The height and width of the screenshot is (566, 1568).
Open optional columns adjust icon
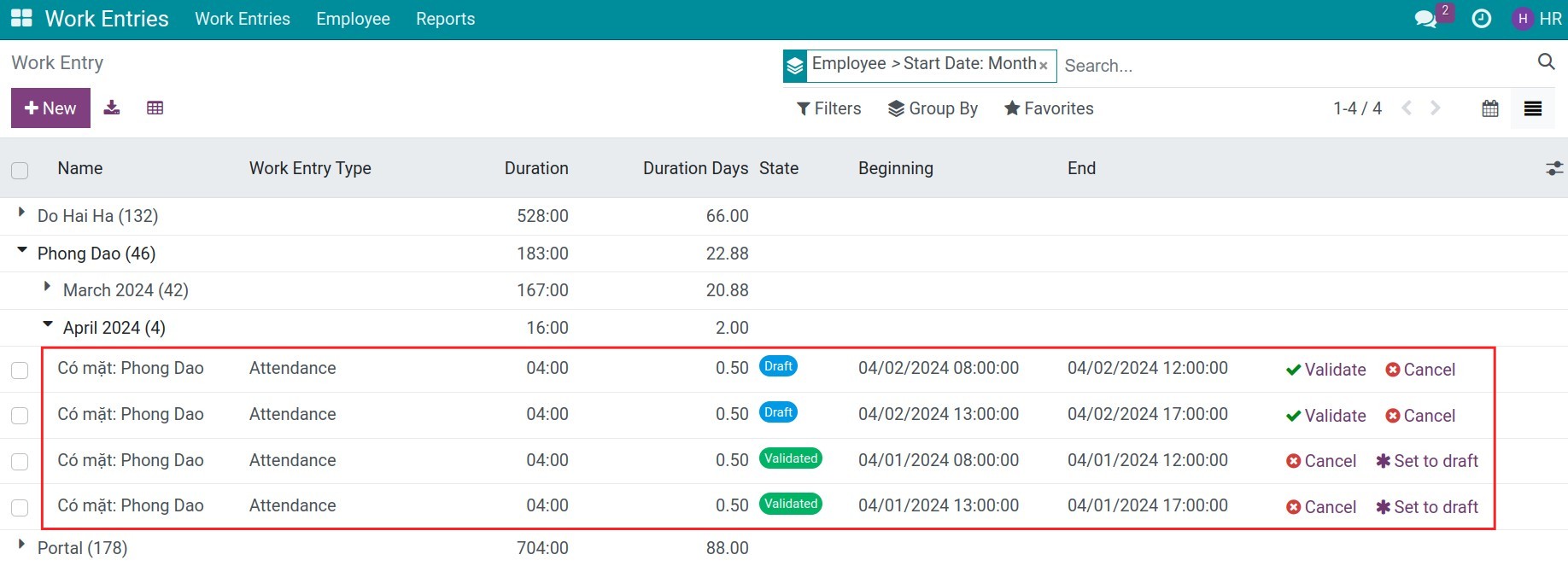[1554, 168]
